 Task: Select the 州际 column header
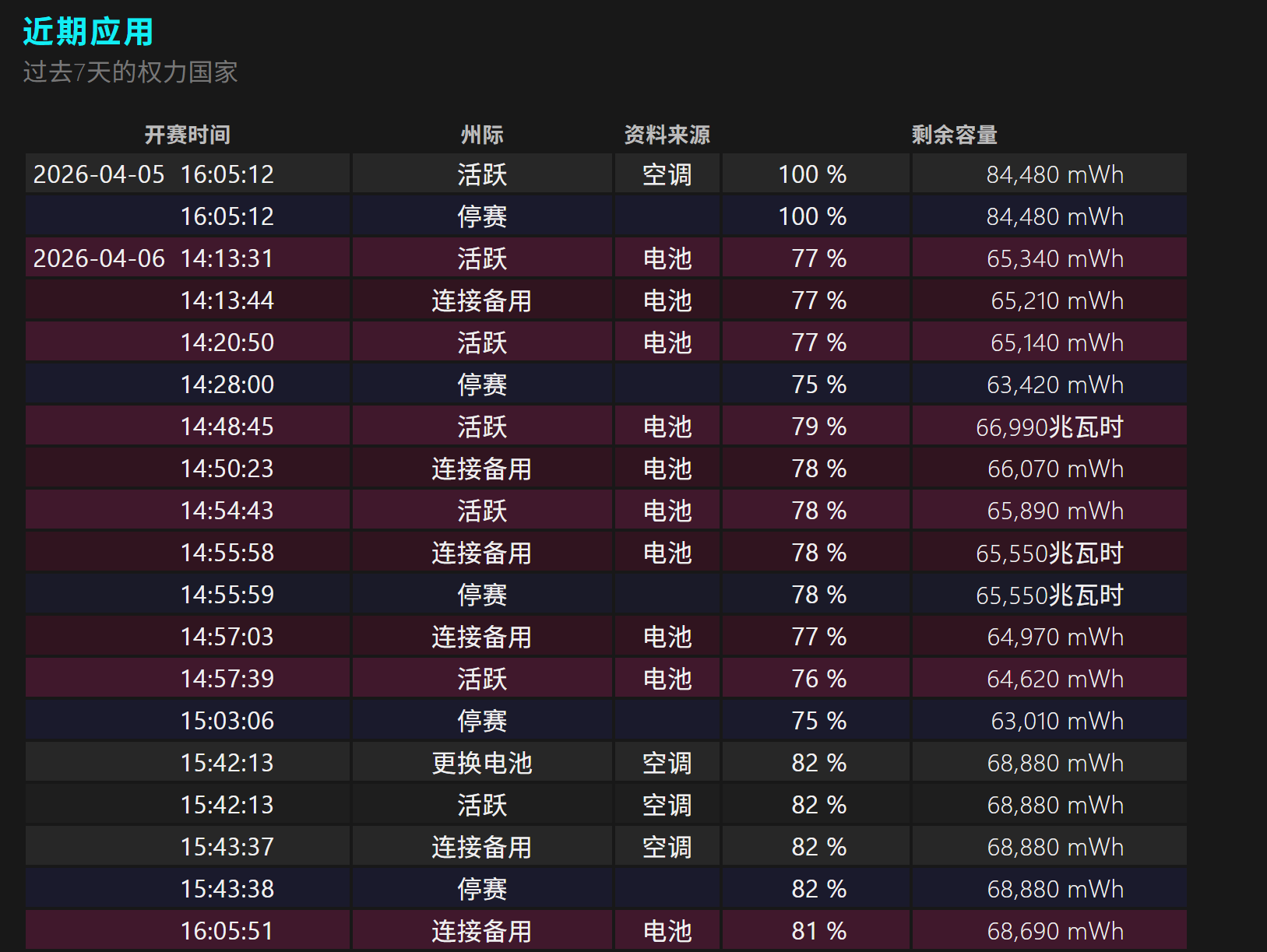click(x=482, y=135)
